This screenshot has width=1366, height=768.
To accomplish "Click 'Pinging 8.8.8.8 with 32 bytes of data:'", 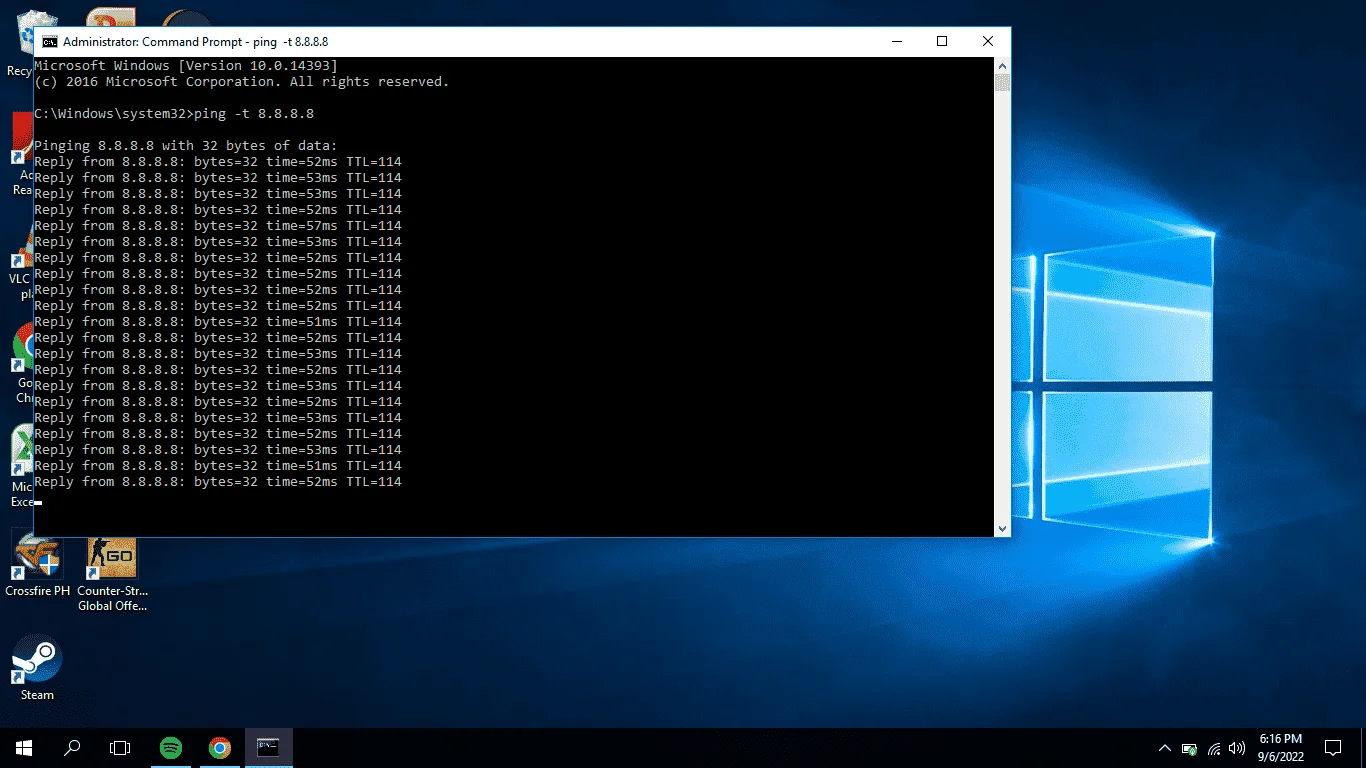I will tap(186, 146).
